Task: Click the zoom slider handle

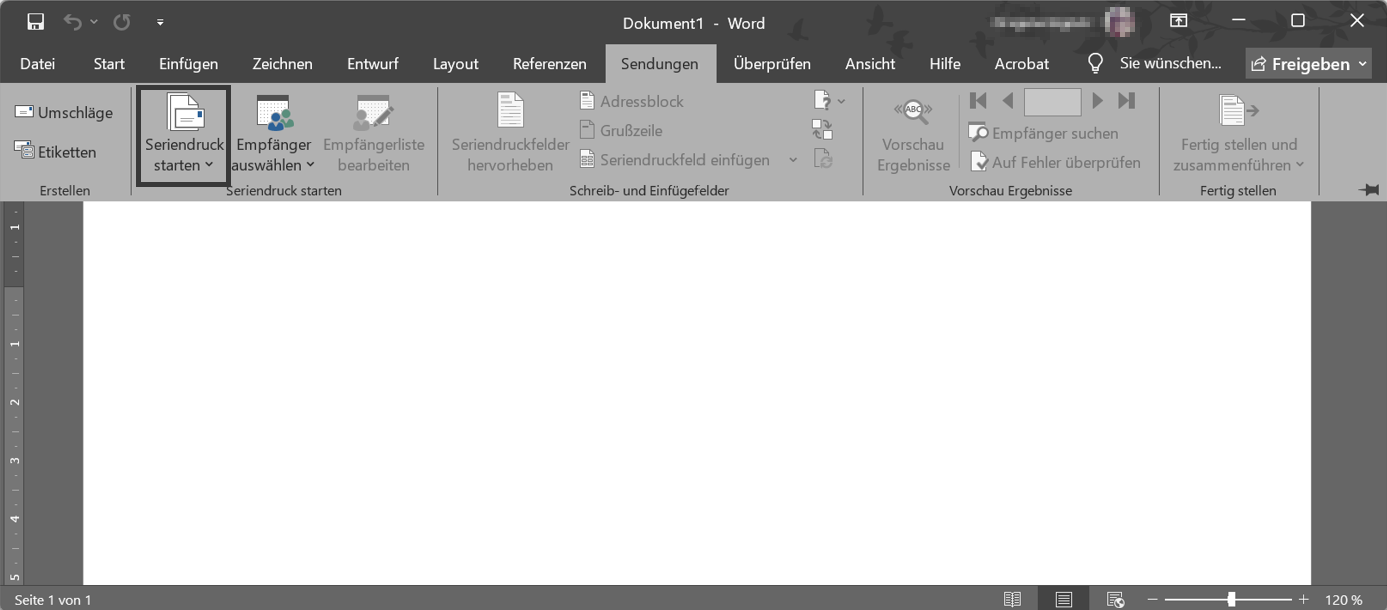Action: 1231,599
